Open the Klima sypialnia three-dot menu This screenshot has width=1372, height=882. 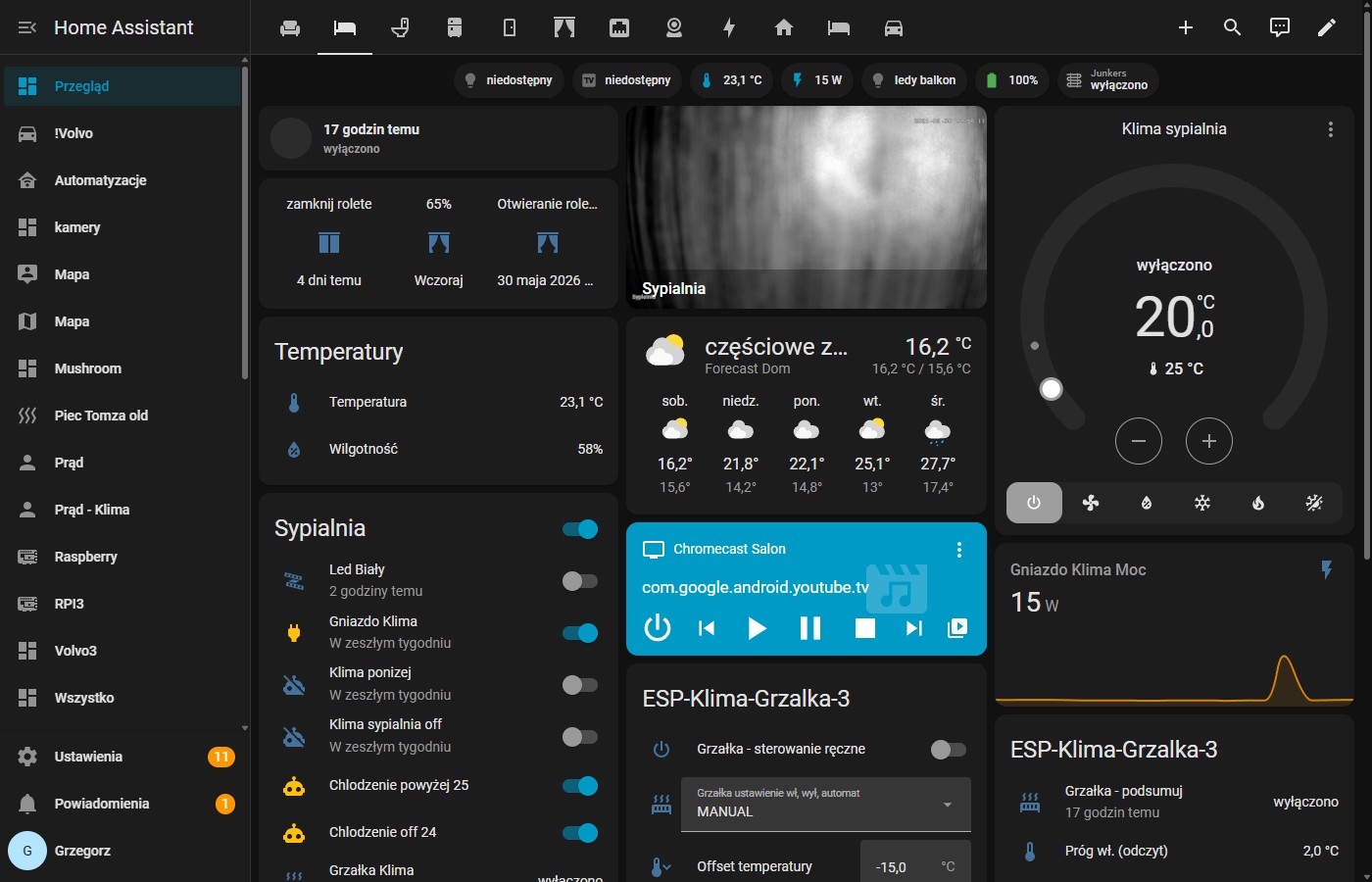coord(1330,129)
